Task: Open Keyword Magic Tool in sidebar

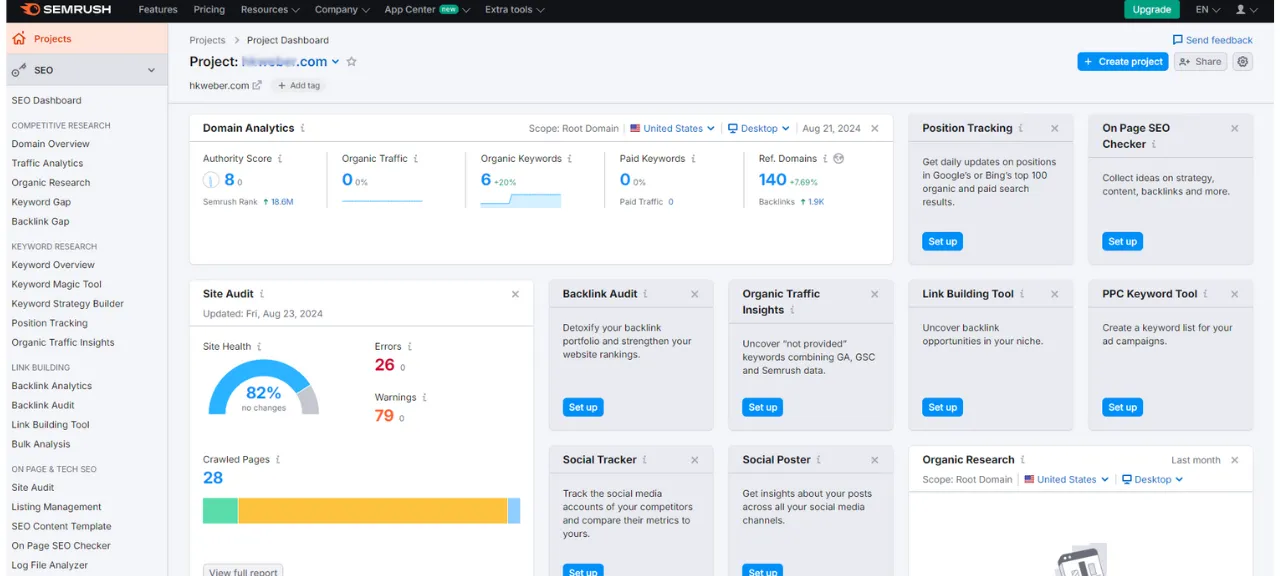Action: pyautogui.click(x=57, y=284)
